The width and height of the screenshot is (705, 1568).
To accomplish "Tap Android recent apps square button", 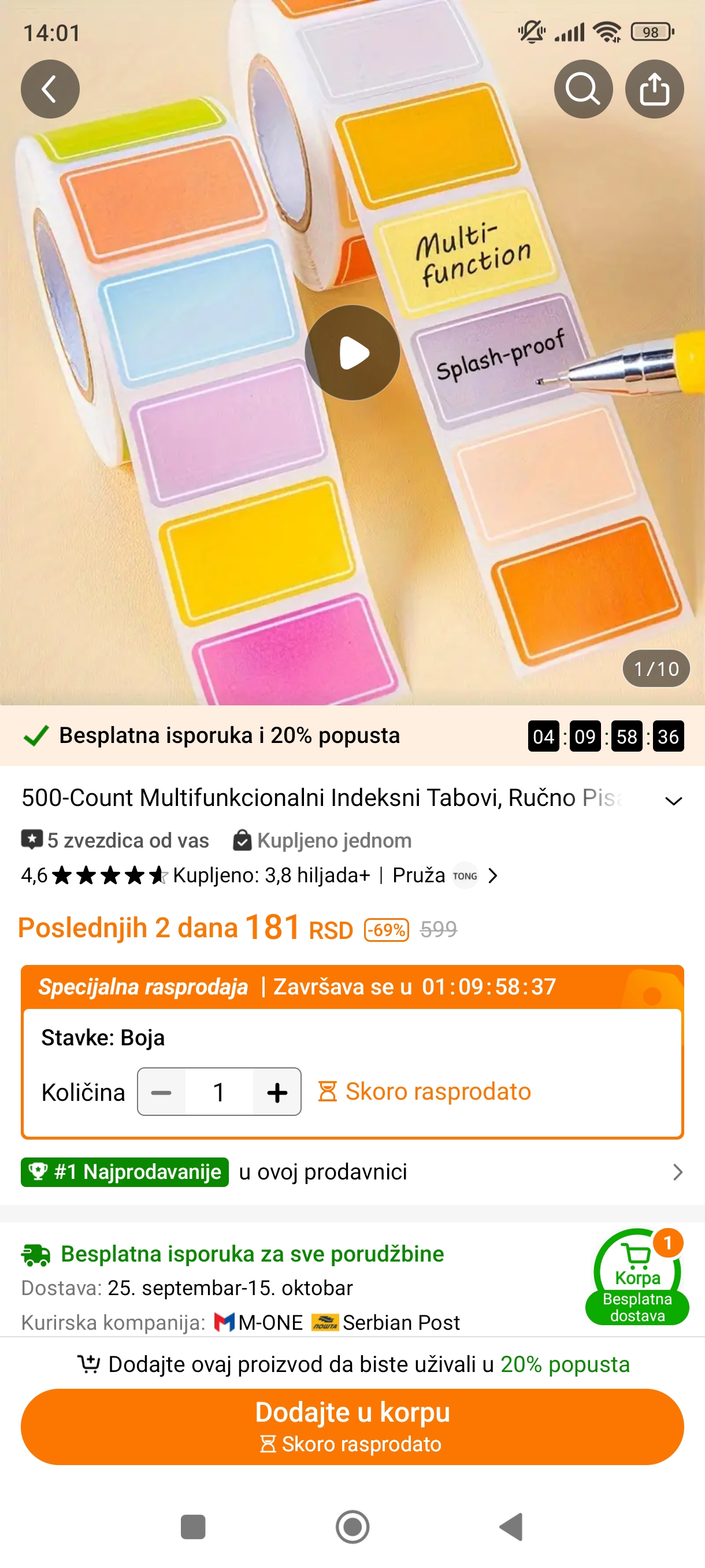I will (193, 1526).
